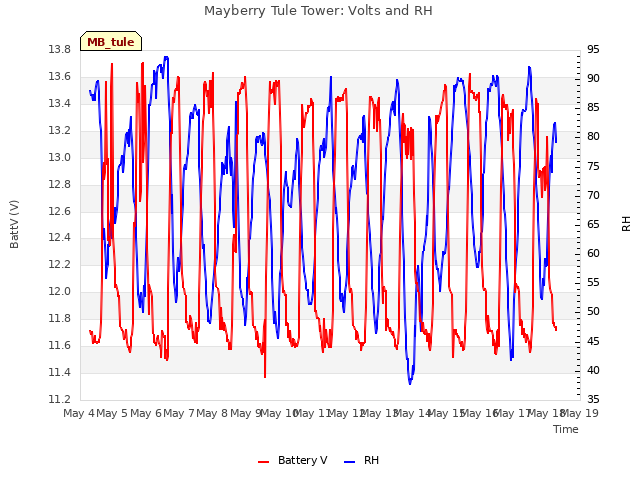Select the 'Battery V' legend label
This screenshot has width=640, height=480.
pos(302,460)
